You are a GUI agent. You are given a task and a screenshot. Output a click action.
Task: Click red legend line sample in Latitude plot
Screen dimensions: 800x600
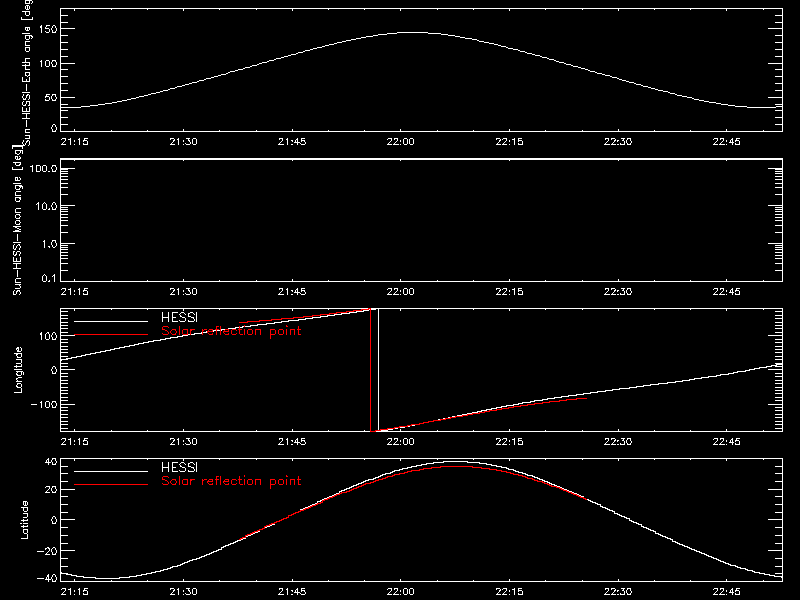tap(111, 485)
